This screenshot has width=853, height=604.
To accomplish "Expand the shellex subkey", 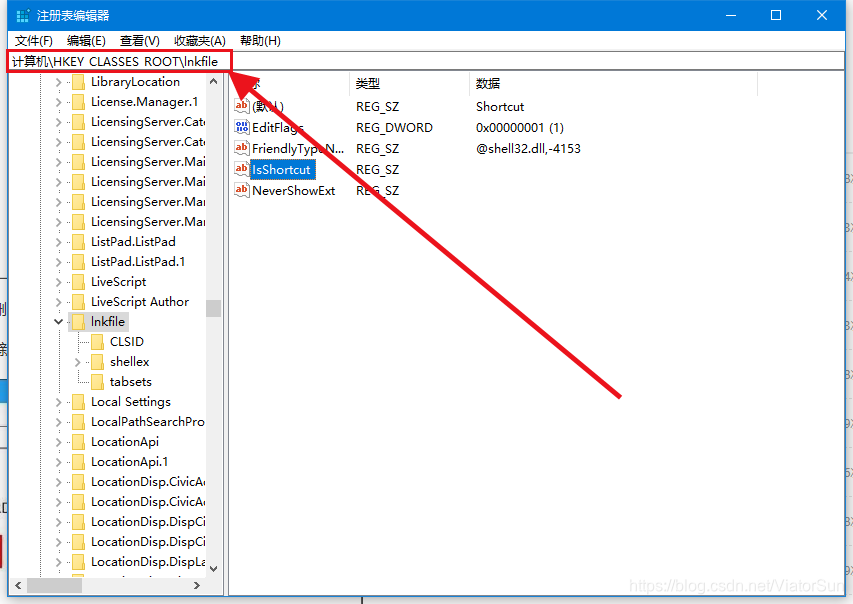I will (x=77, y=362).
